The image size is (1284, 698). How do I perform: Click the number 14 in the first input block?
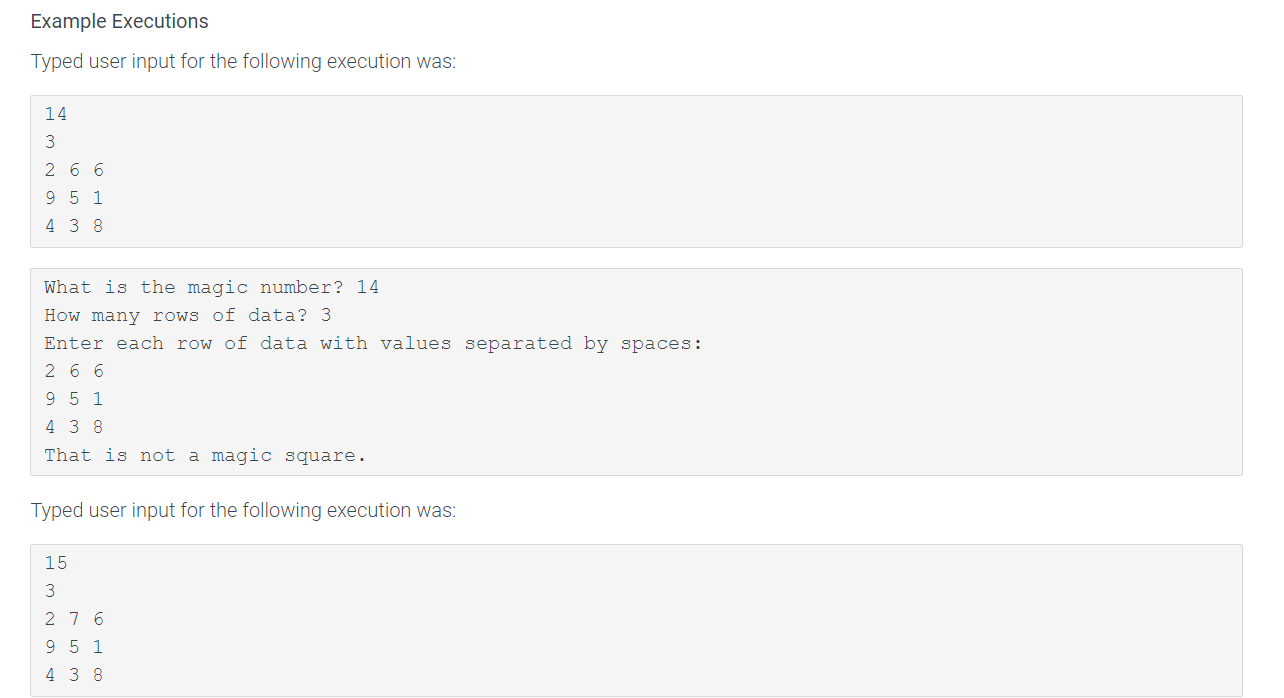[56, 114]
